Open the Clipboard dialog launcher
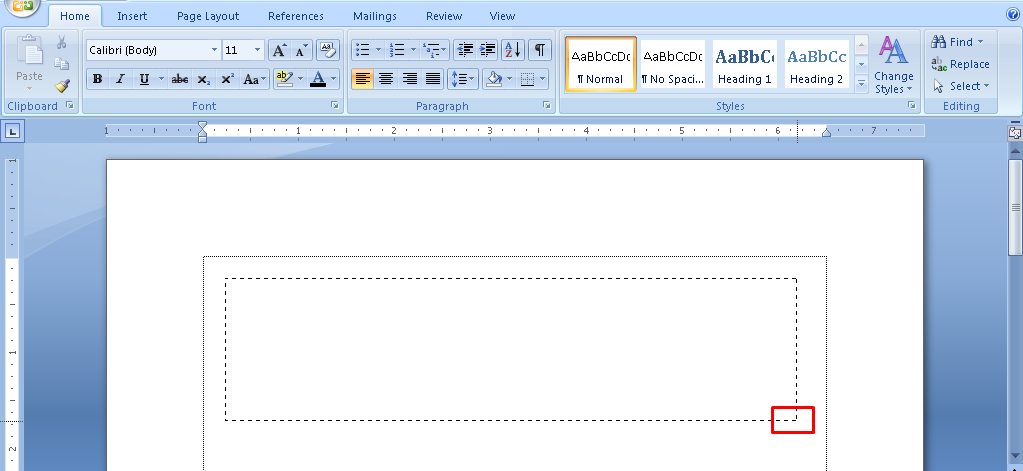Viewport: 1023px width, 471px height. (70, 106)
